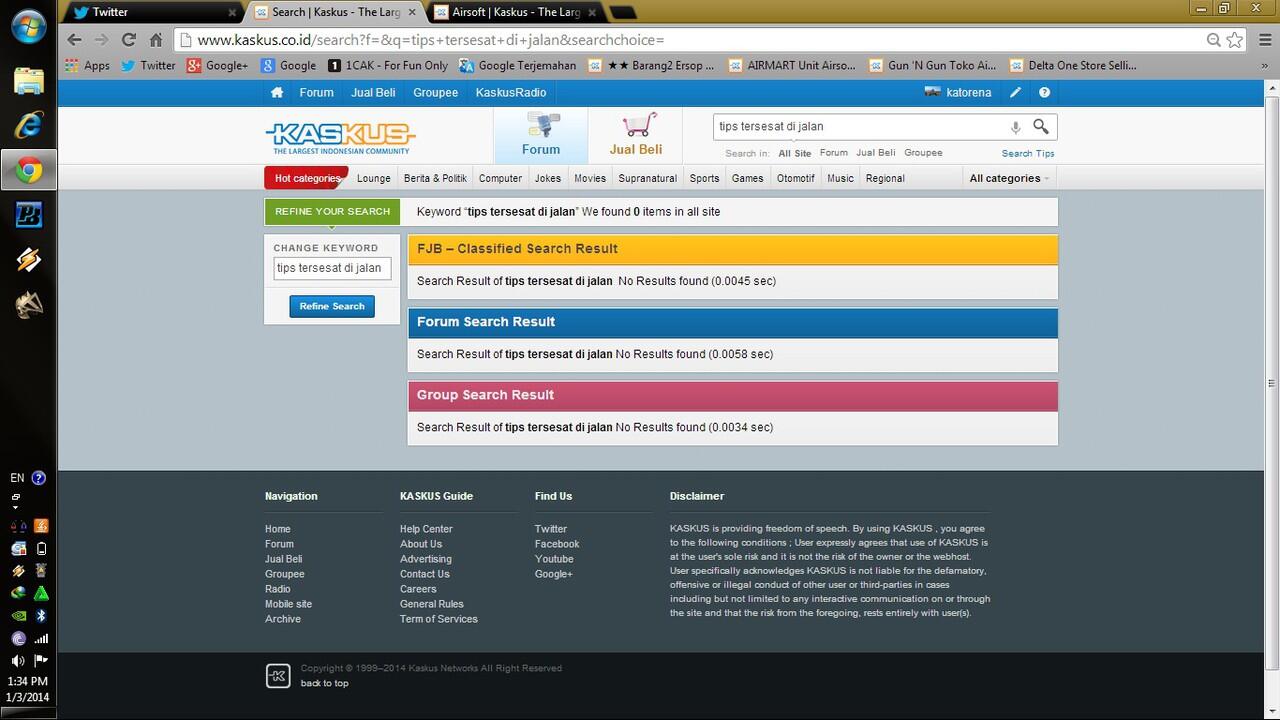This screenshot has height=720, width=1280.
Task: Open the help question mark icon
Action: pos(1044,92)
